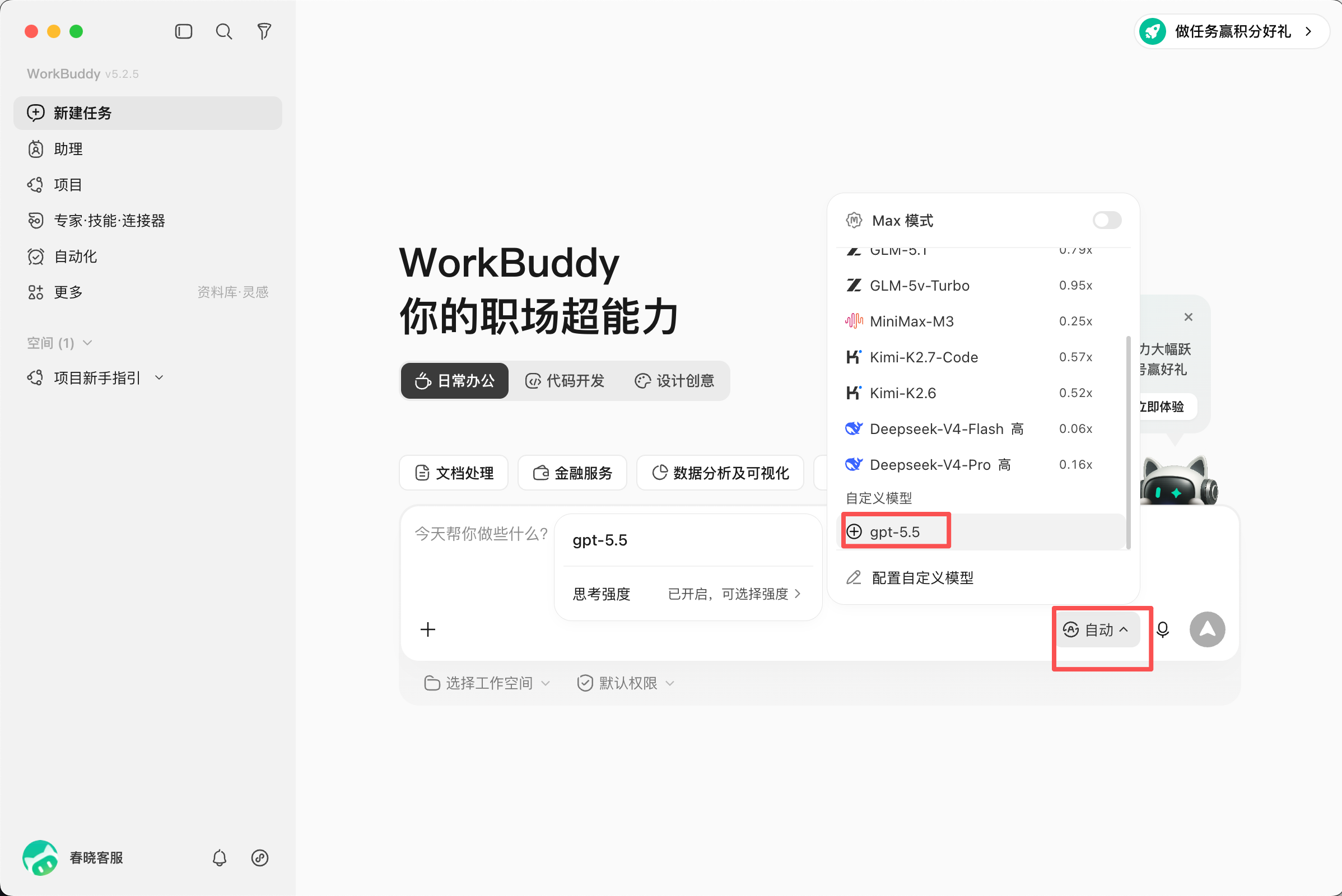
Task: Click the send arrow button
Action: [x=1207, y=629]
